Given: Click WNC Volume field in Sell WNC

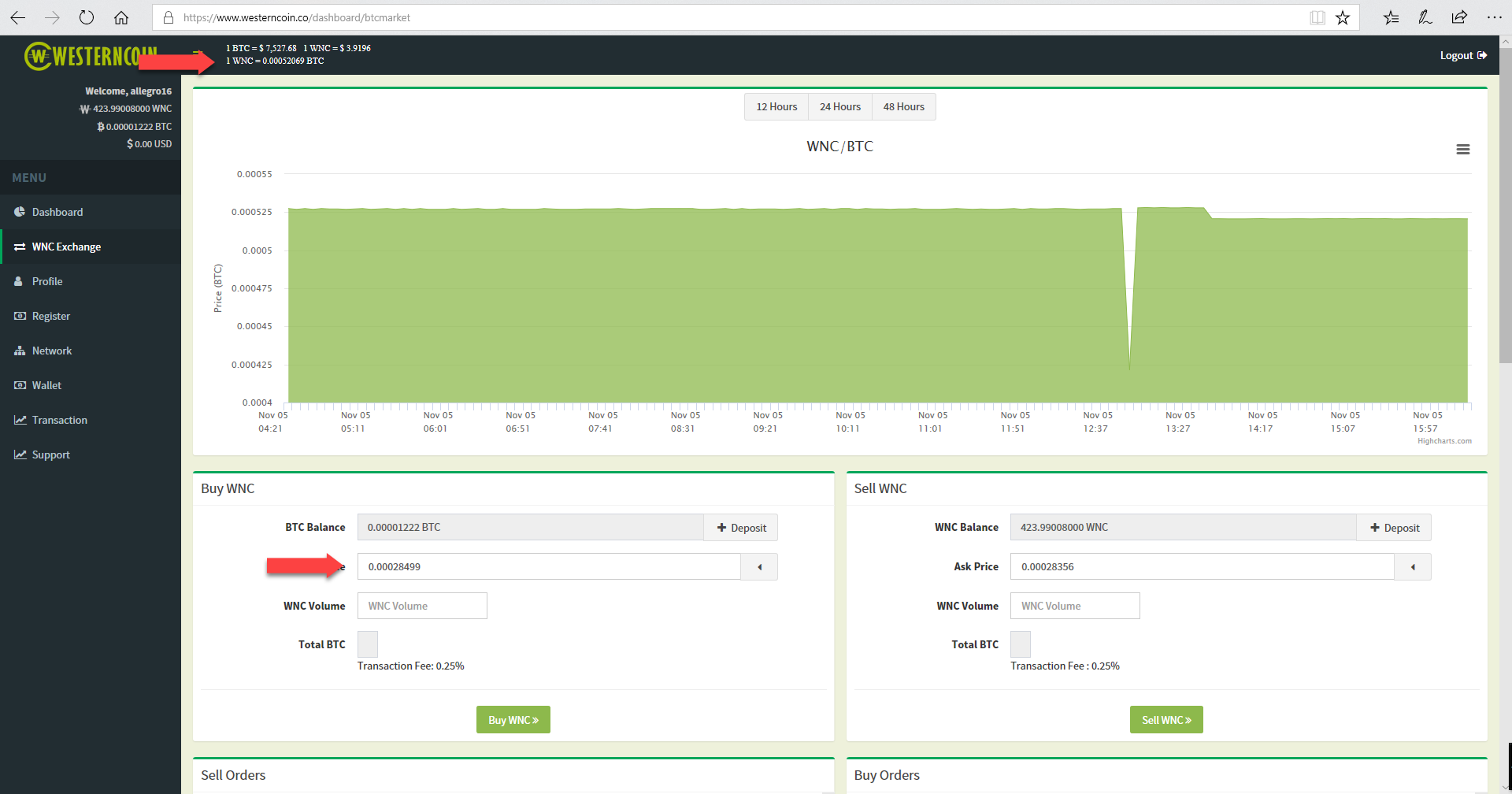Looking at the screenshot, I should [x=1075, y=606].
